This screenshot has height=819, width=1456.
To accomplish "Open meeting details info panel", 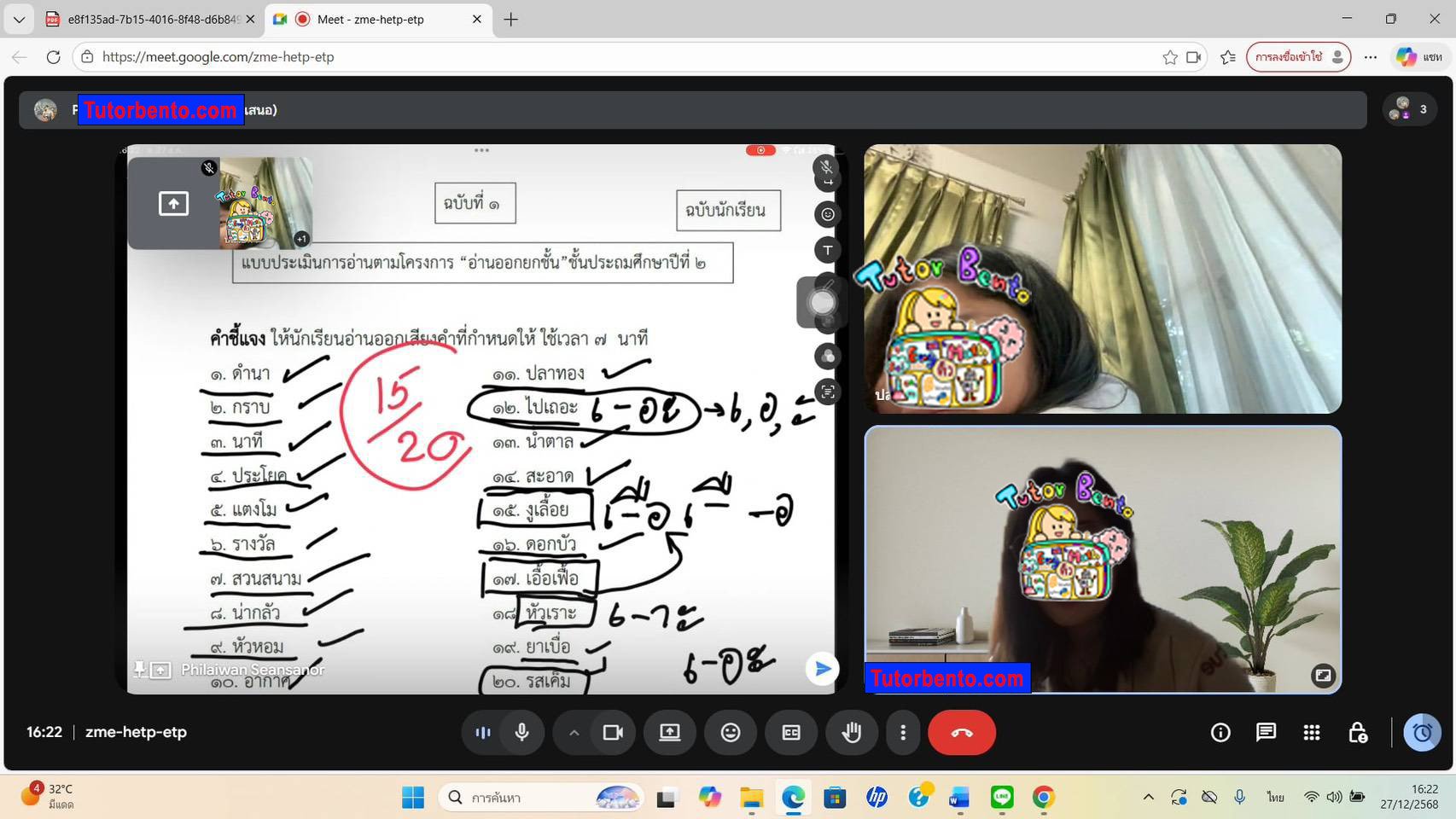I will tap(1220, 732).
